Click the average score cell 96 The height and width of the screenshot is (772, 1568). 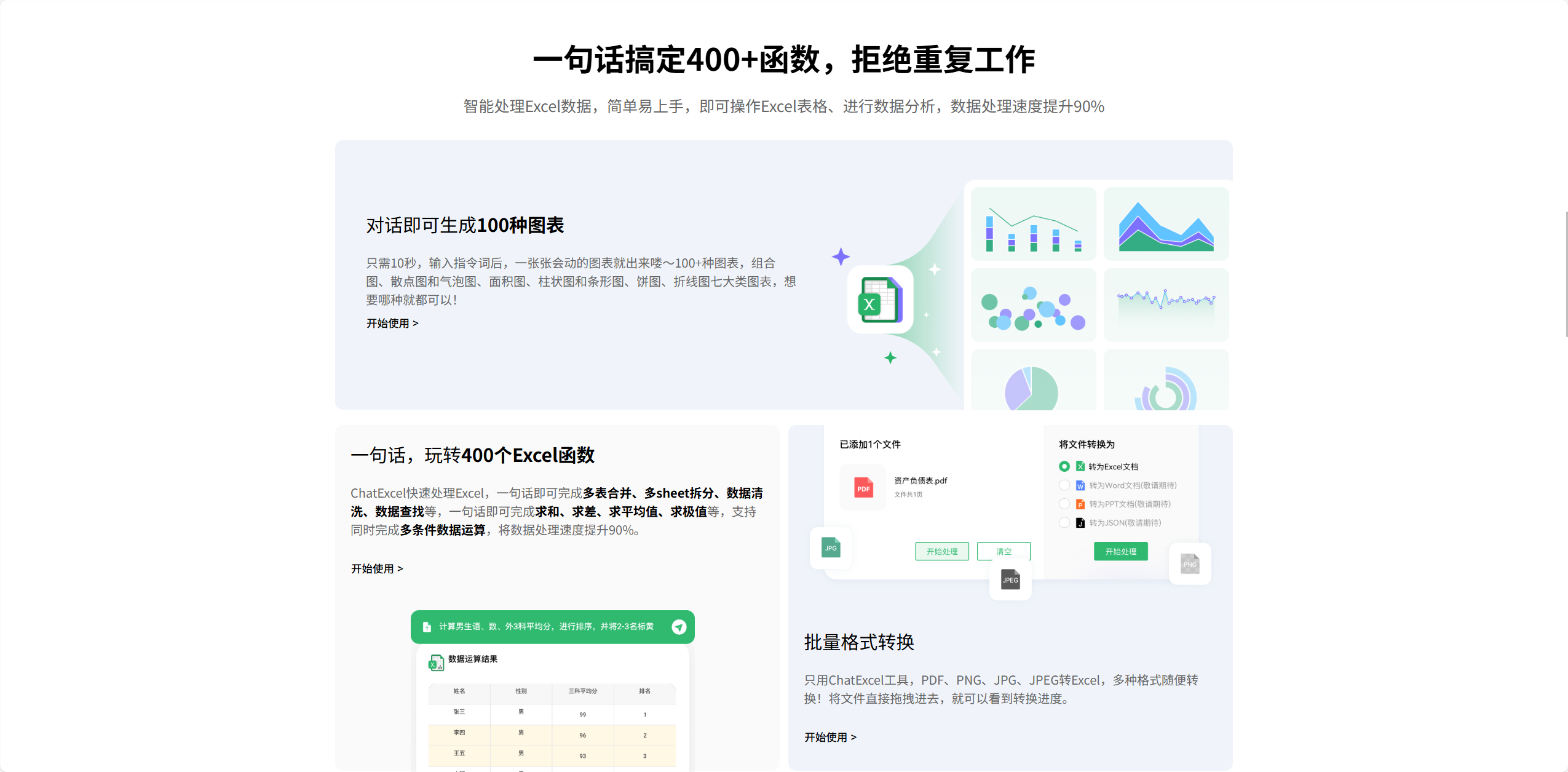tap(583, 735)
